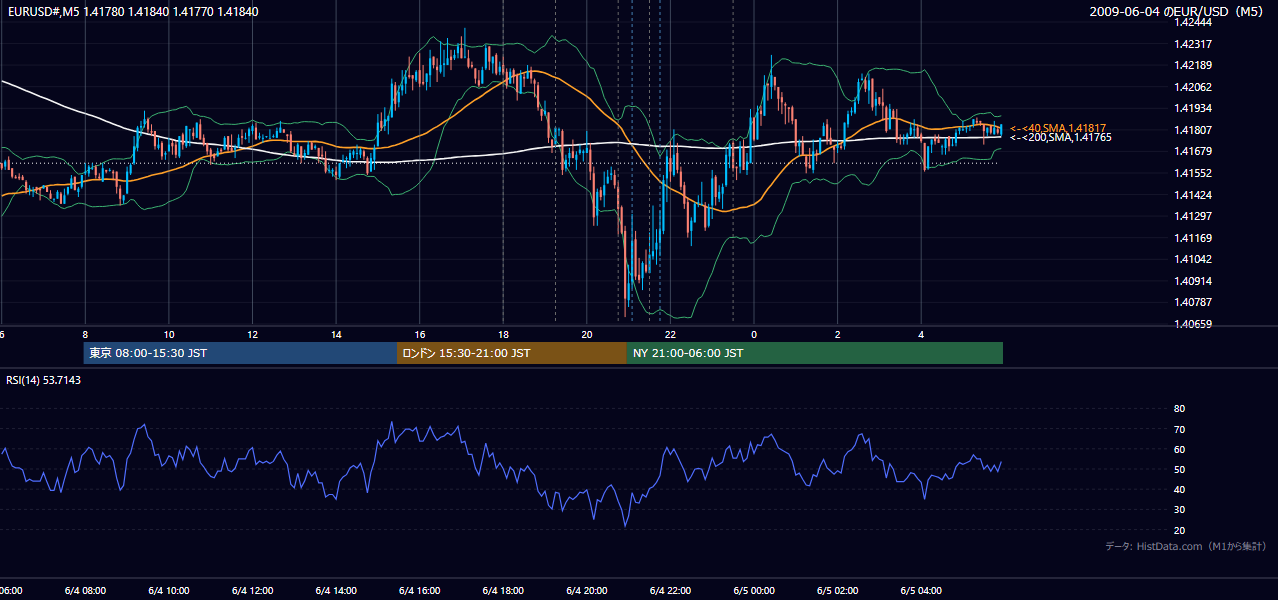Click the RSI(14) 53.7143 indicator label
This screenshot has width=1278, height=600.
(x=44, y=380)
